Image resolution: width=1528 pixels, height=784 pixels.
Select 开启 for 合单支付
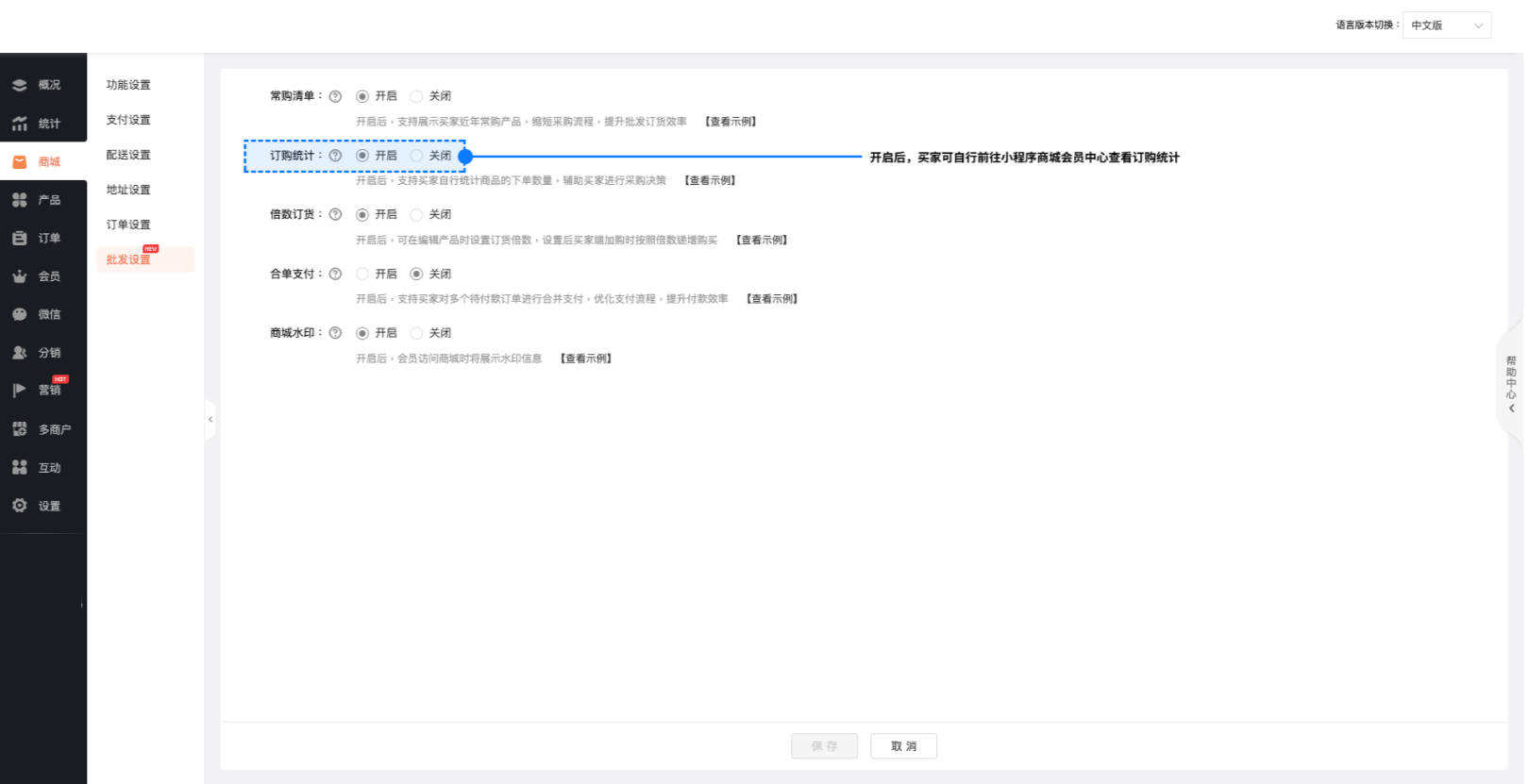coord(362,274)
